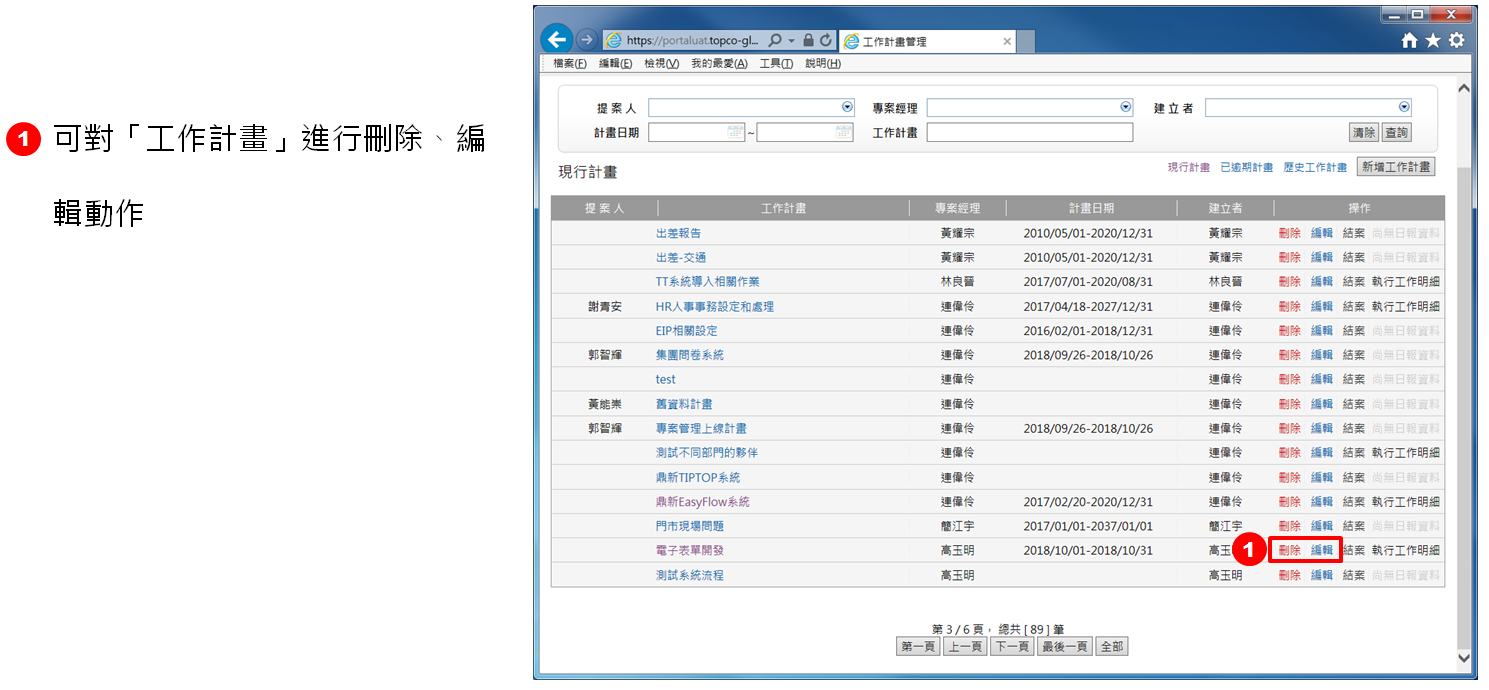
Task: Open the browser home icon
Action: pyautogui.click(x=1410, y=41)
